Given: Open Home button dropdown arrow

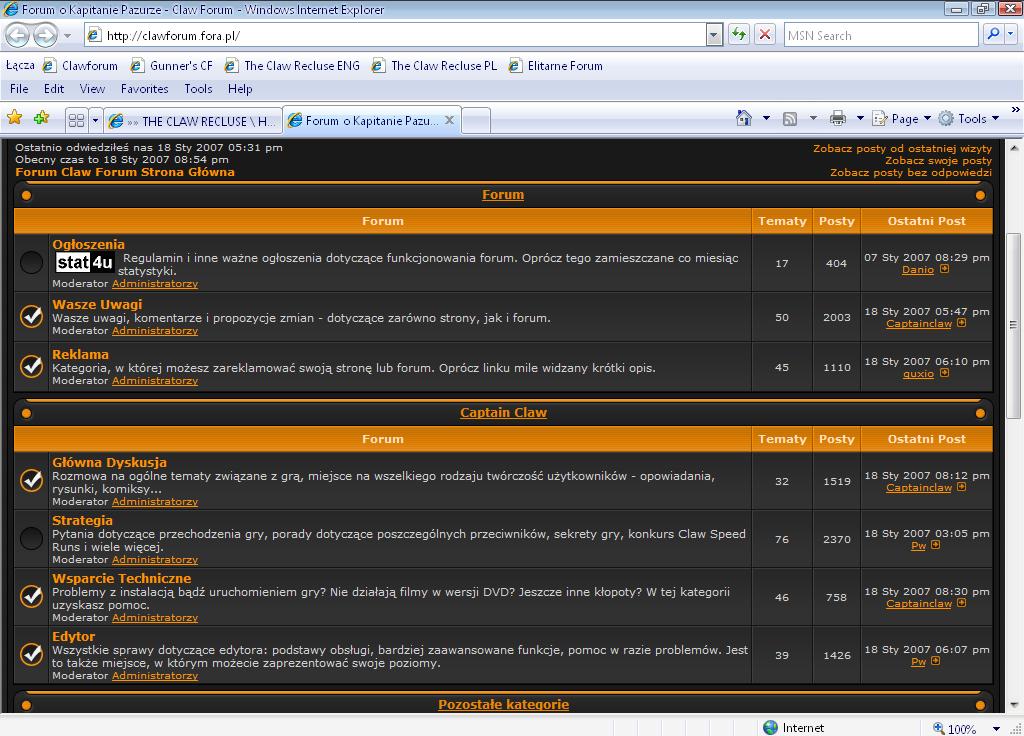Looking at the screenshot, I should click(x=766, y=118).
